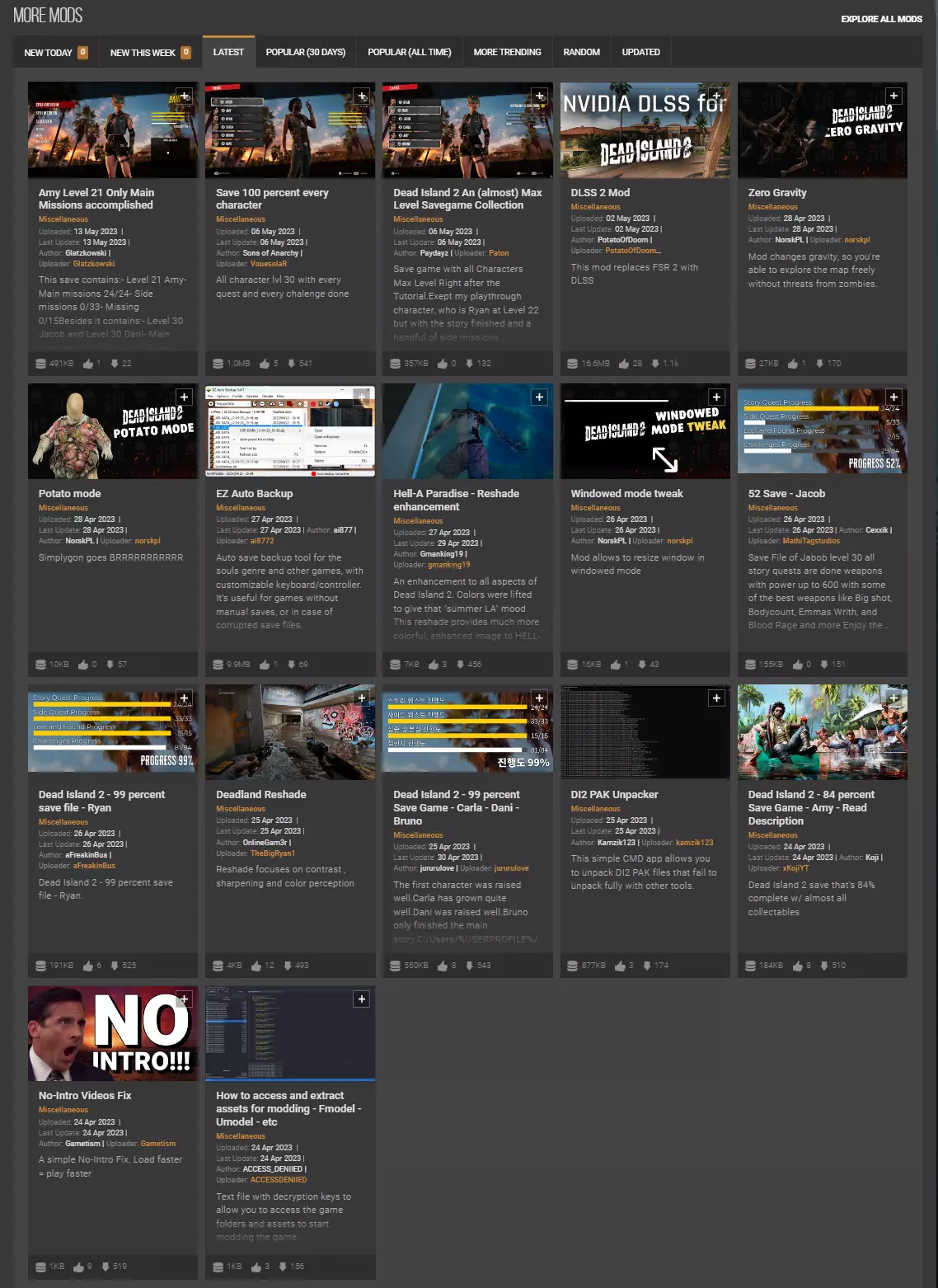The image size is (938, 1288).
Task: Open the Popular (30 Days) tab
Action: pyautogui.click(x=306, y=52)
